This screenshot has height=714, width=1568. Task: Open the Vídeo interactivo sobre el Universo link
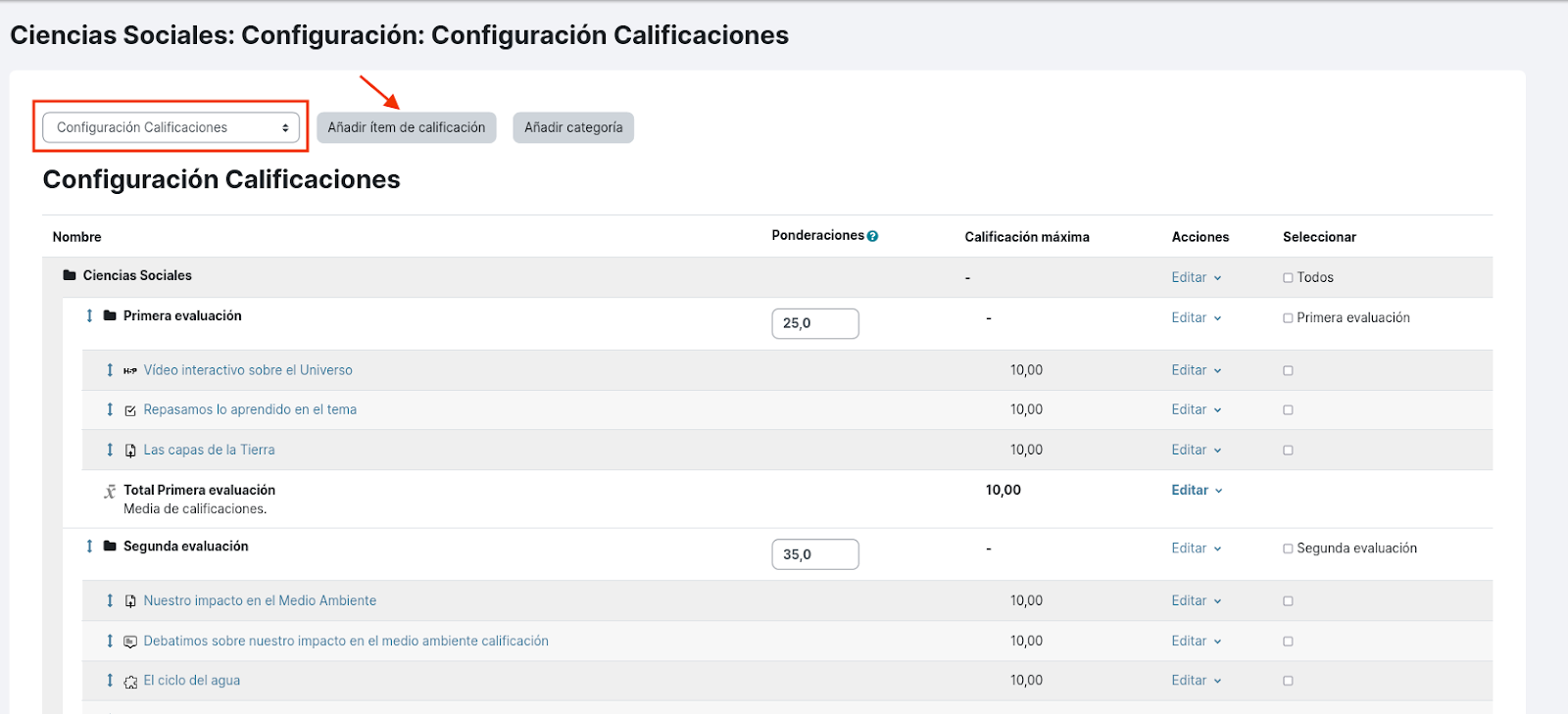click(248, 370)
